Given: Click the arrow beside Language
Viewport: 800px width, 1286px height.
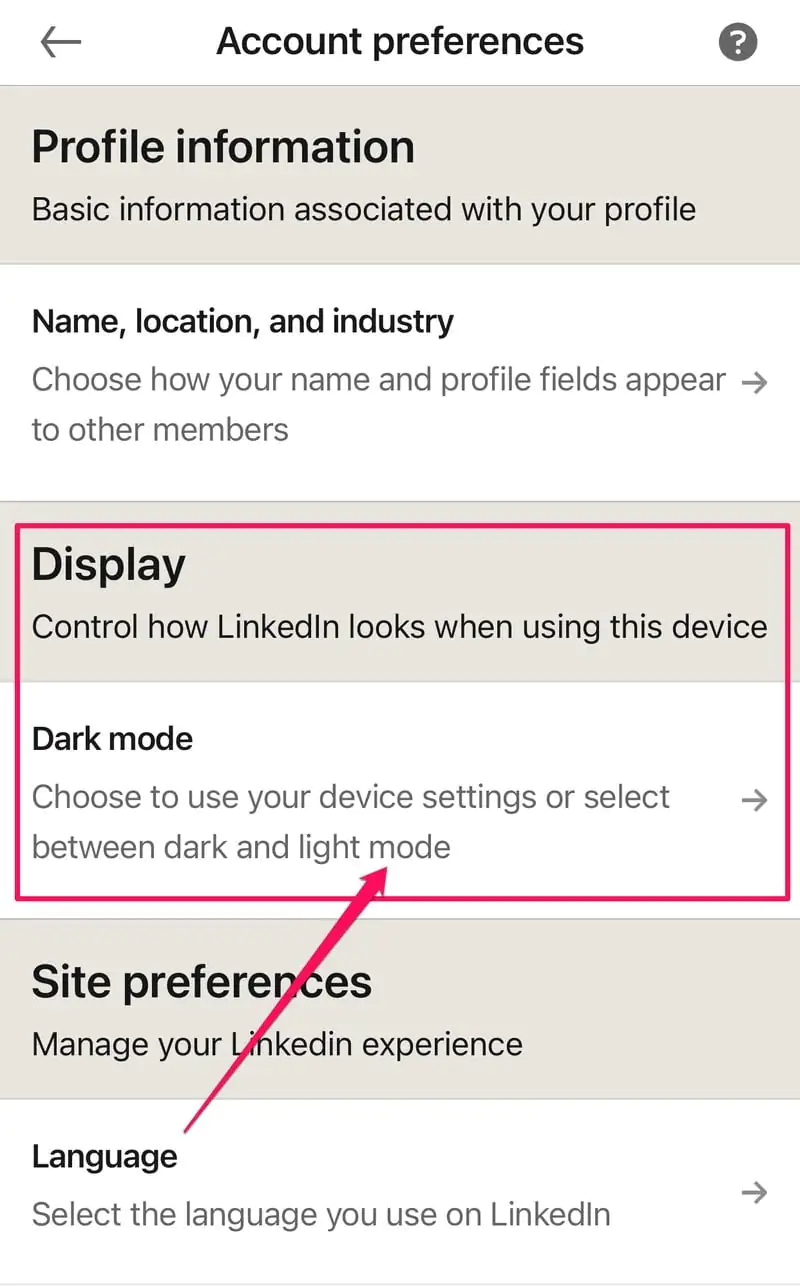Looking at the screenshot, I should coord(755,1192).
